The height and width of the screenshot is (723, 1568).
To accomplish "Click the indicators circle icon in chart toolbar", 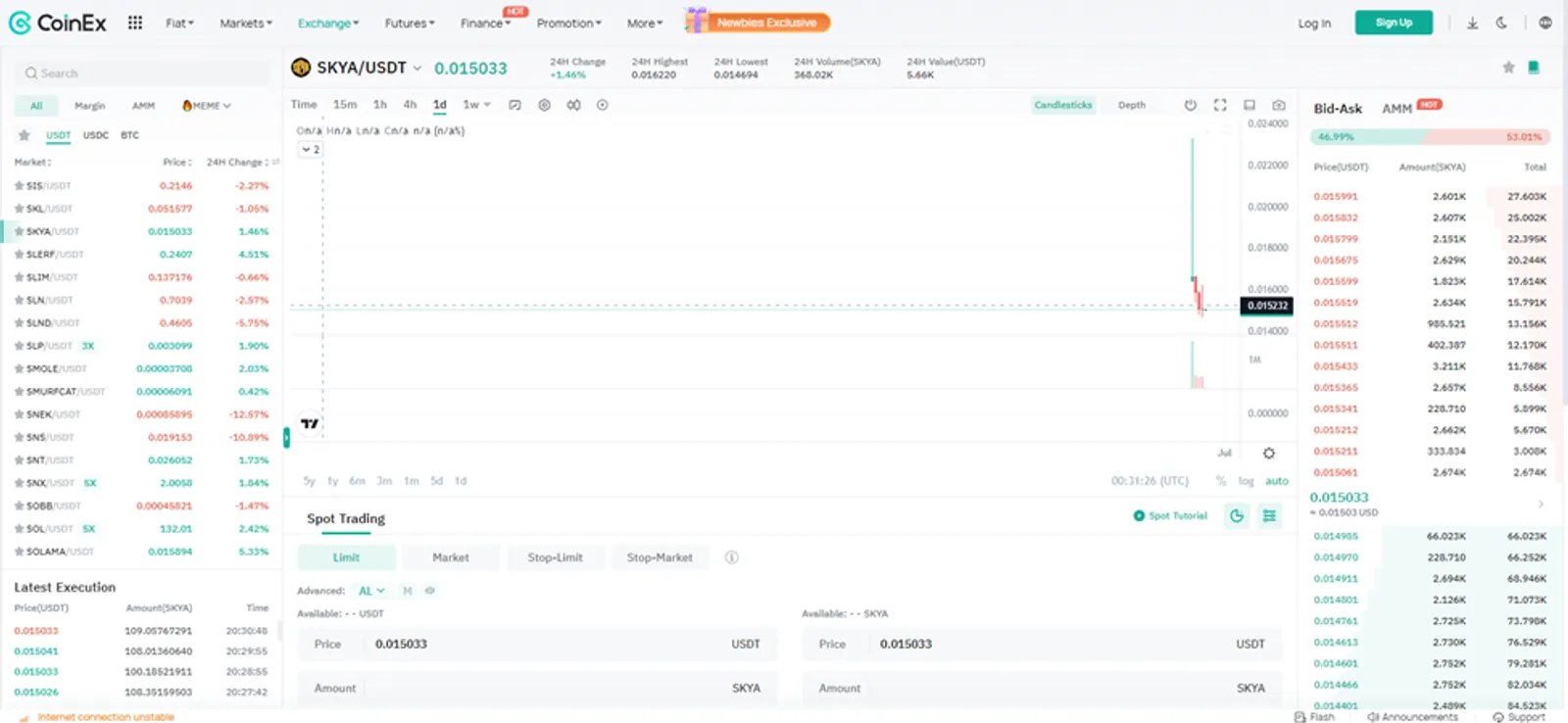I will (x=603, y=105).
